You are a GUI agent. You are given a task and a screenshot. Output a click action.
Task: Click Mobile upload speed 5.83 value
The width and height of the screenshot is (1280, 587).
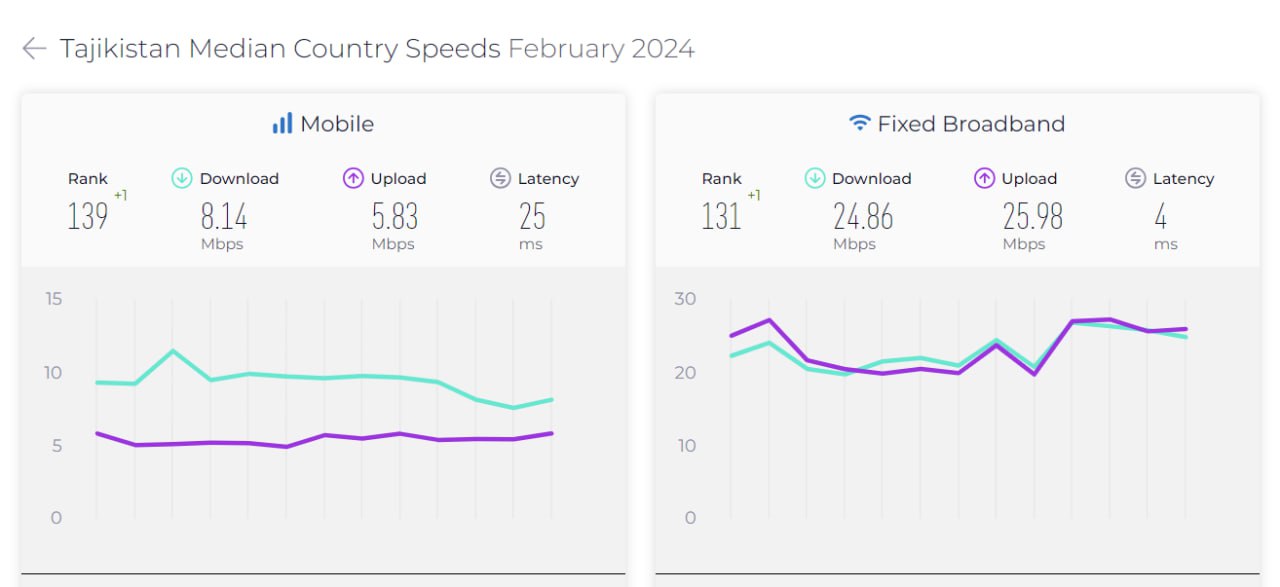pyautogui.click(x=394, y=216)
